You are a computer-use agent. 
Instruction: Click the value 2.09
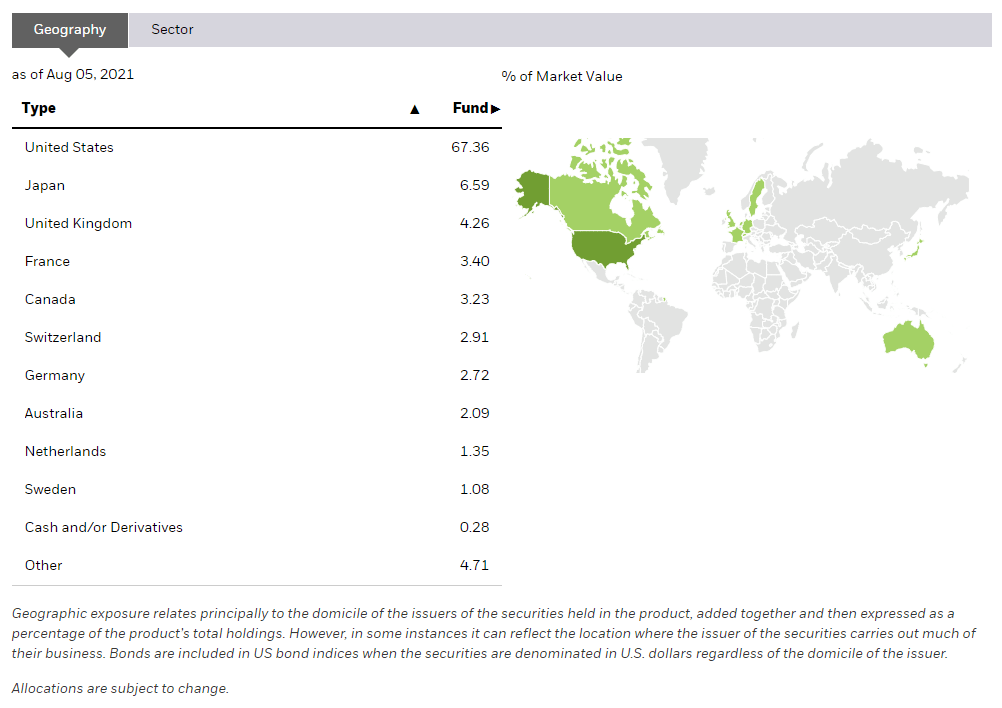click(474, 413)
